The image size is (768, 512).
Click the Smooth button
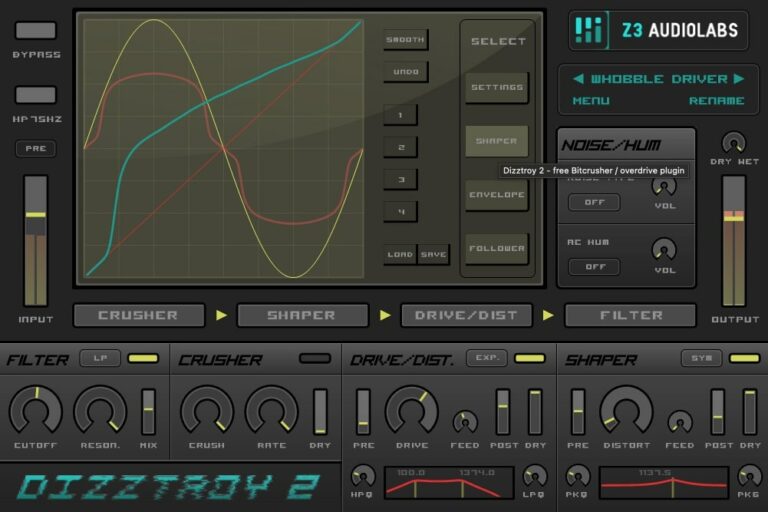(405, 40)
